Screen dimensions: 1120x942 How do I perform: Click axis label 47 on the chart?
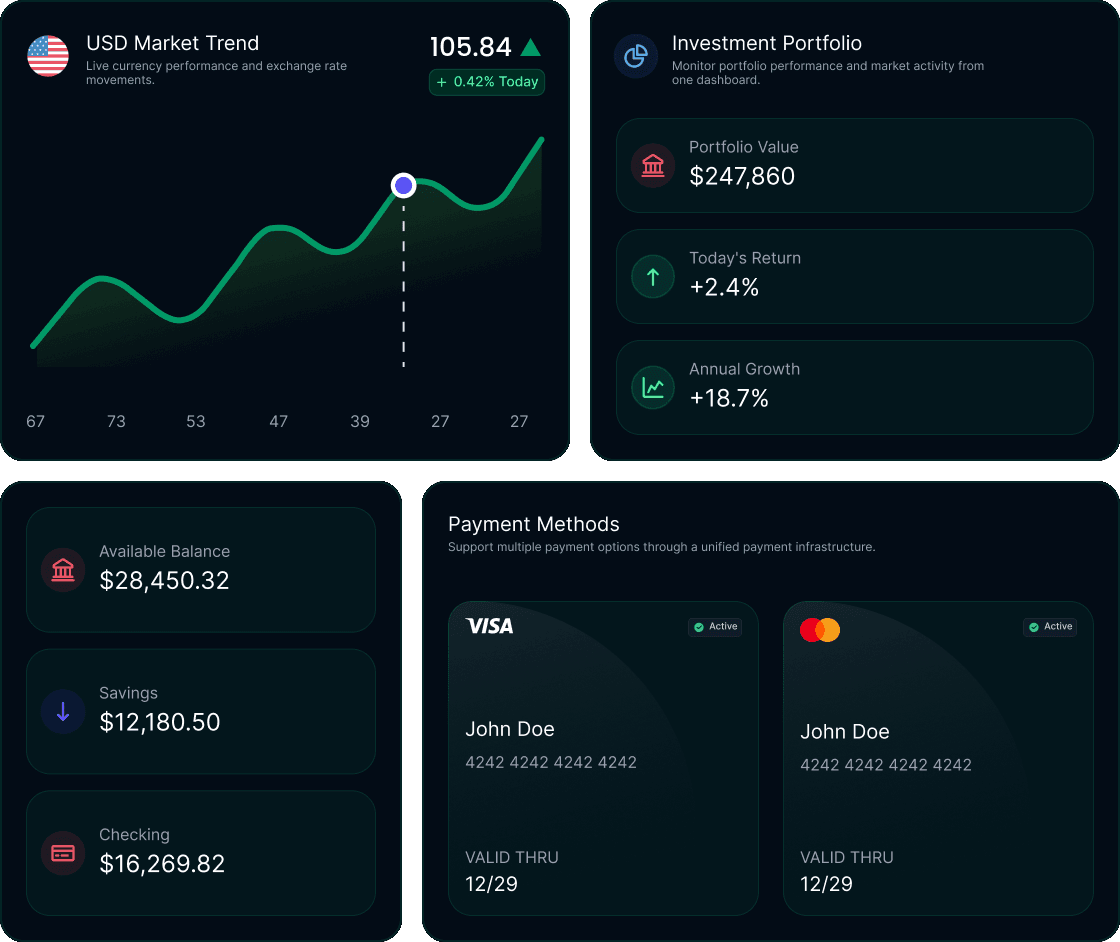point(279,421)
